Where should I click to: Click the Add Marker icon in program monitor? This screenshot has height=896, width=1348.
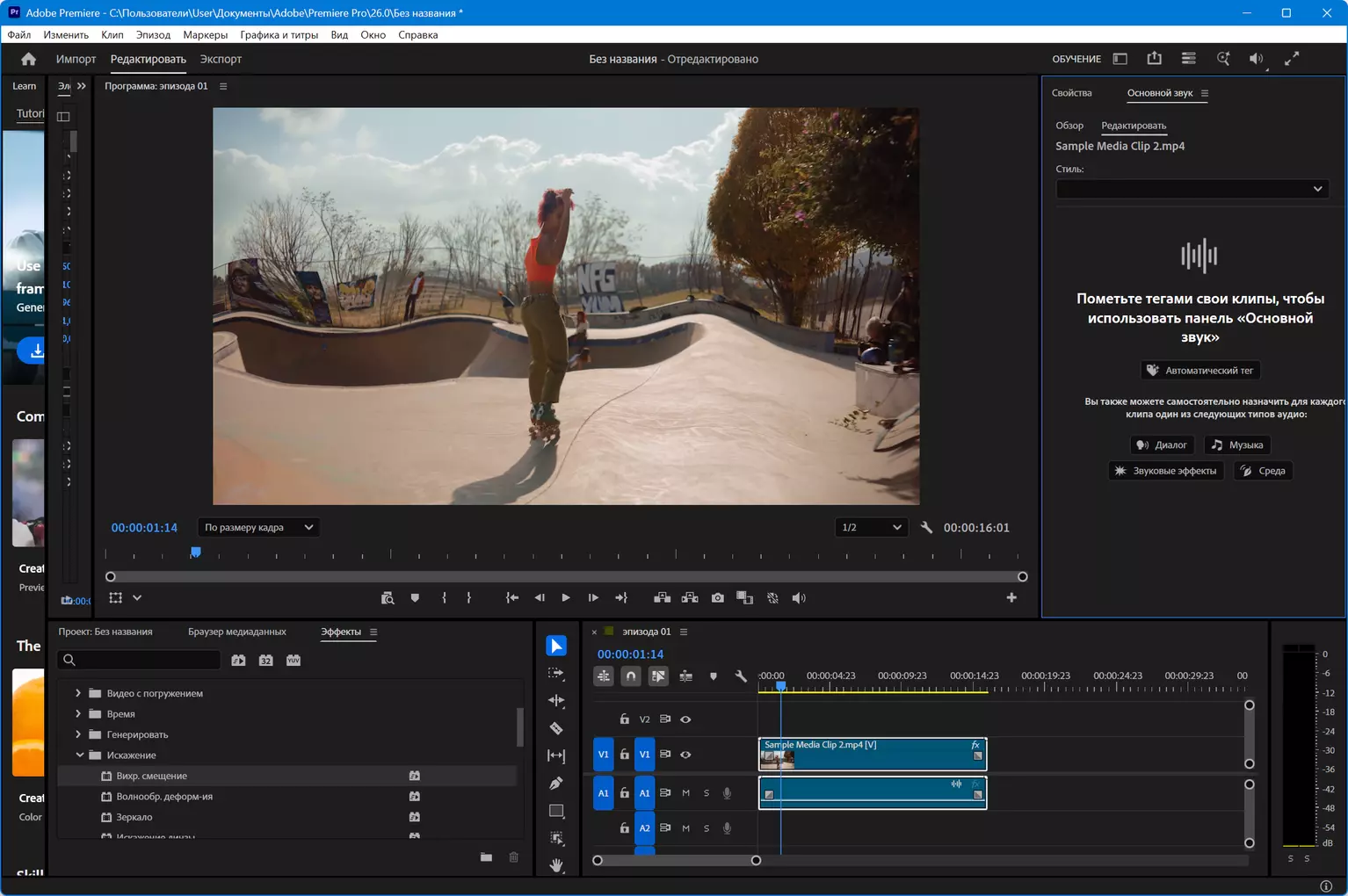(415, 598)
